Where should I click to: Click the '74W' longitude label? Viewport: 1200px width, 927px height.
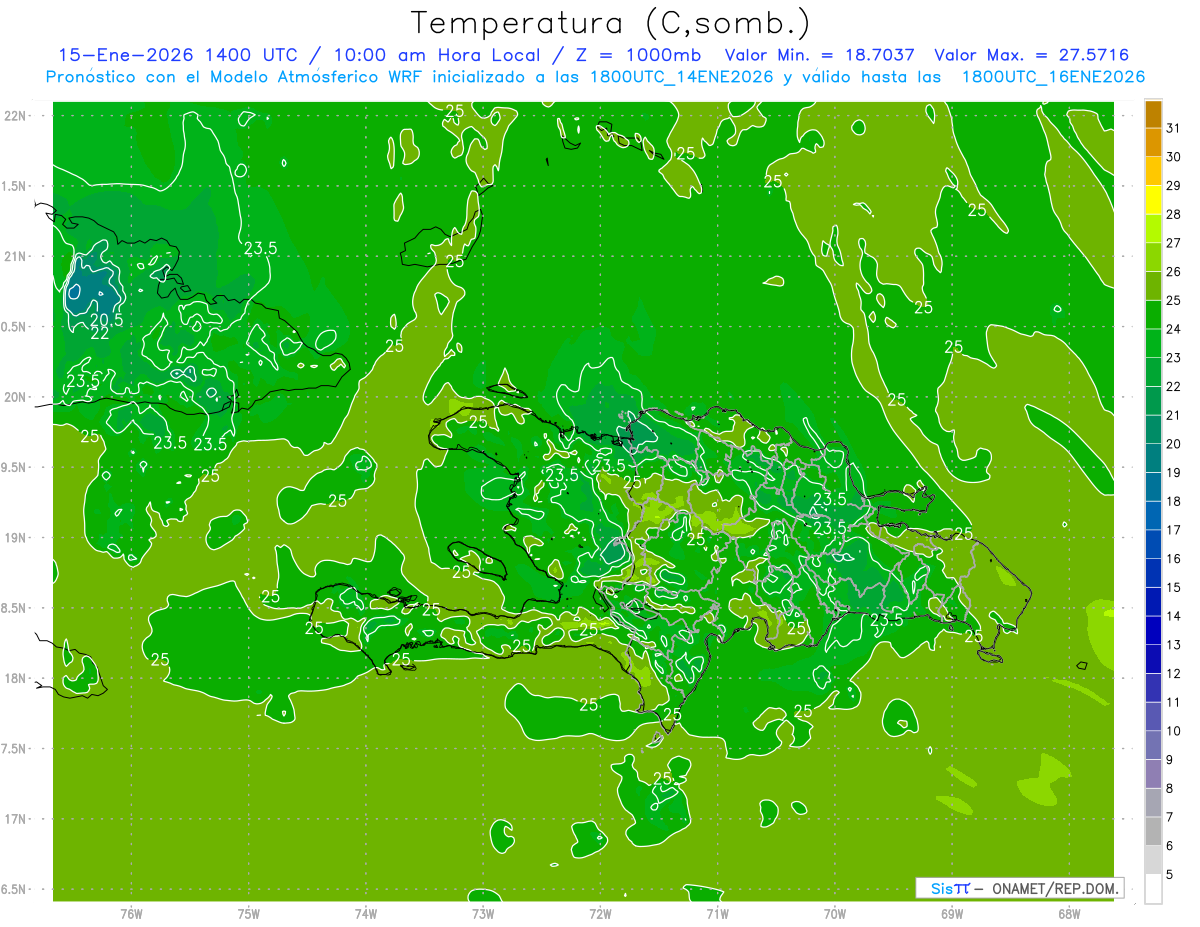click(x=365, y=914)
